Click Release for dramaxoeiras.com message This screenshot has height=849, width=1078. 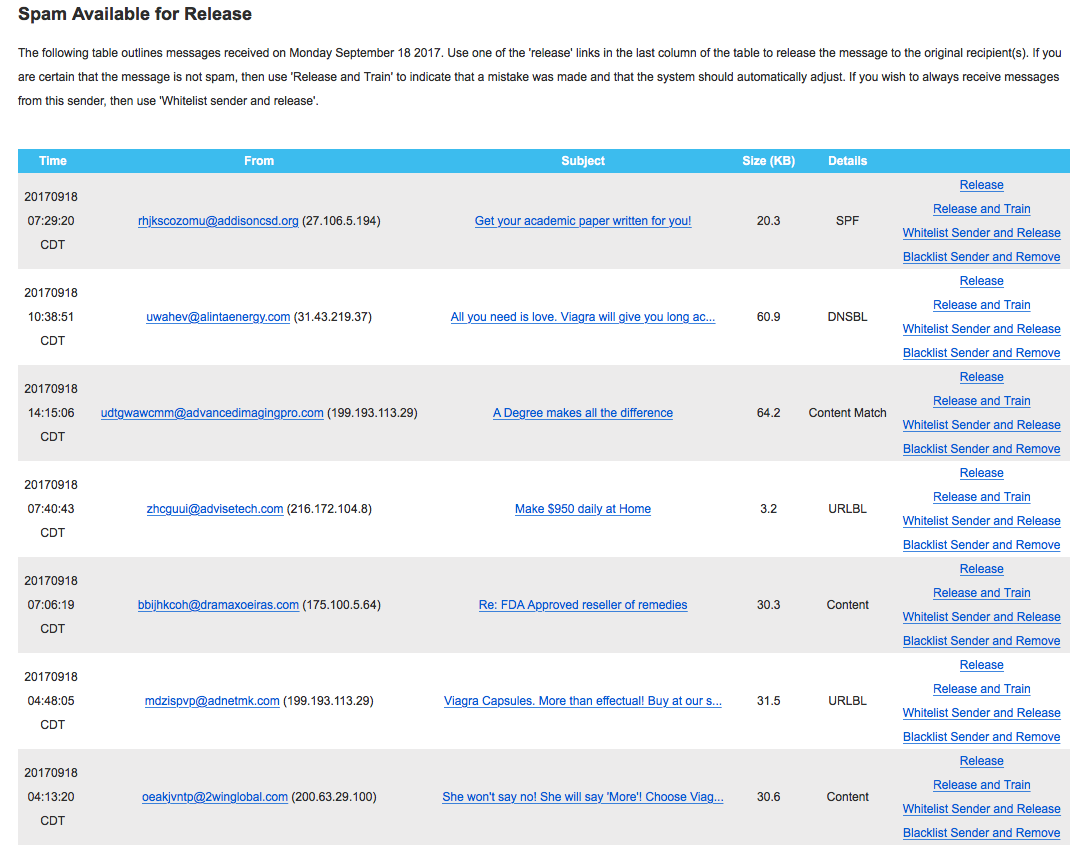tap(981, 570)
